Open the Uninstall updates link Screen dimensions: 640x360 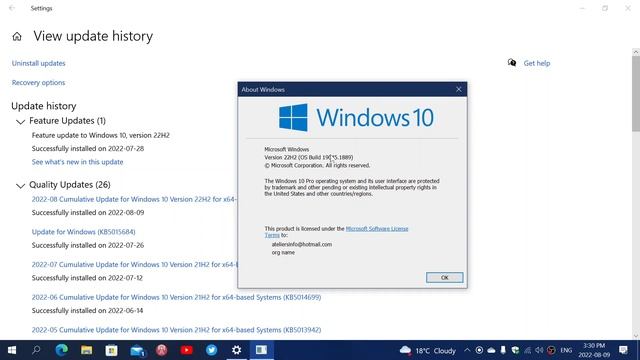[38, 63]
